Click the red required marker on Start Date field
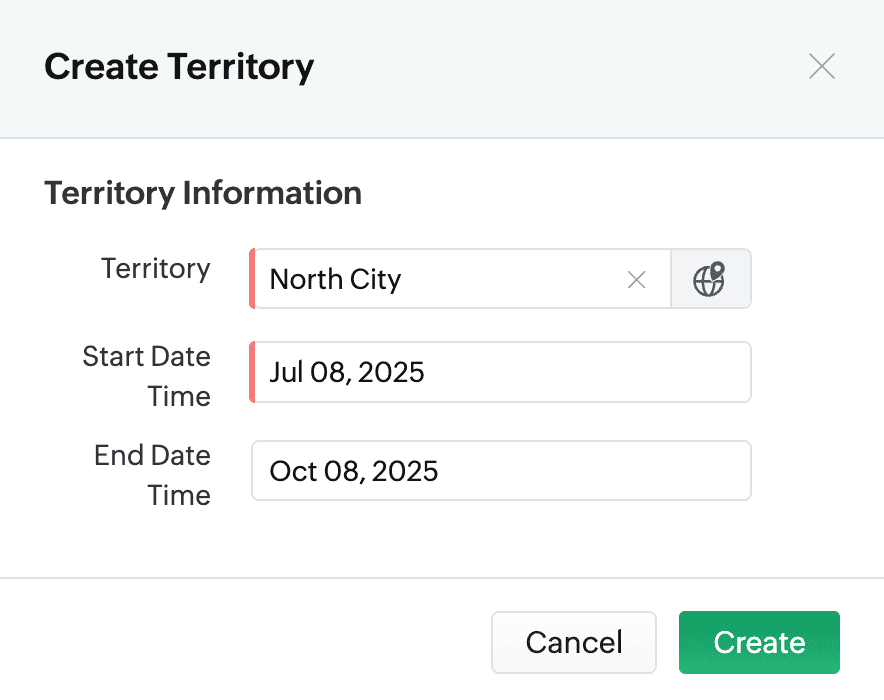The height and width of the screenshot is (700, 884). pos(253,373)
